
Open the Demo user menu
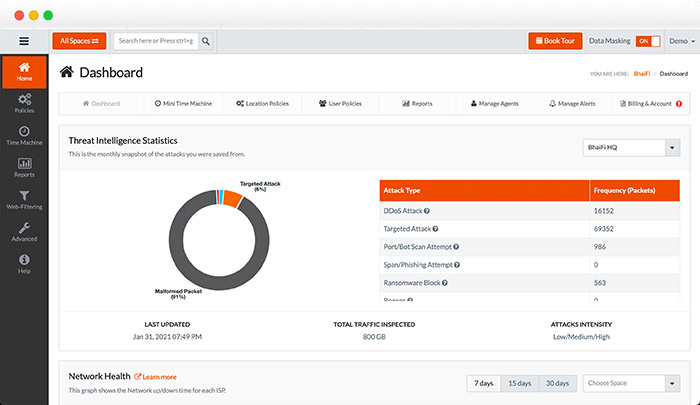click(680, 41)
